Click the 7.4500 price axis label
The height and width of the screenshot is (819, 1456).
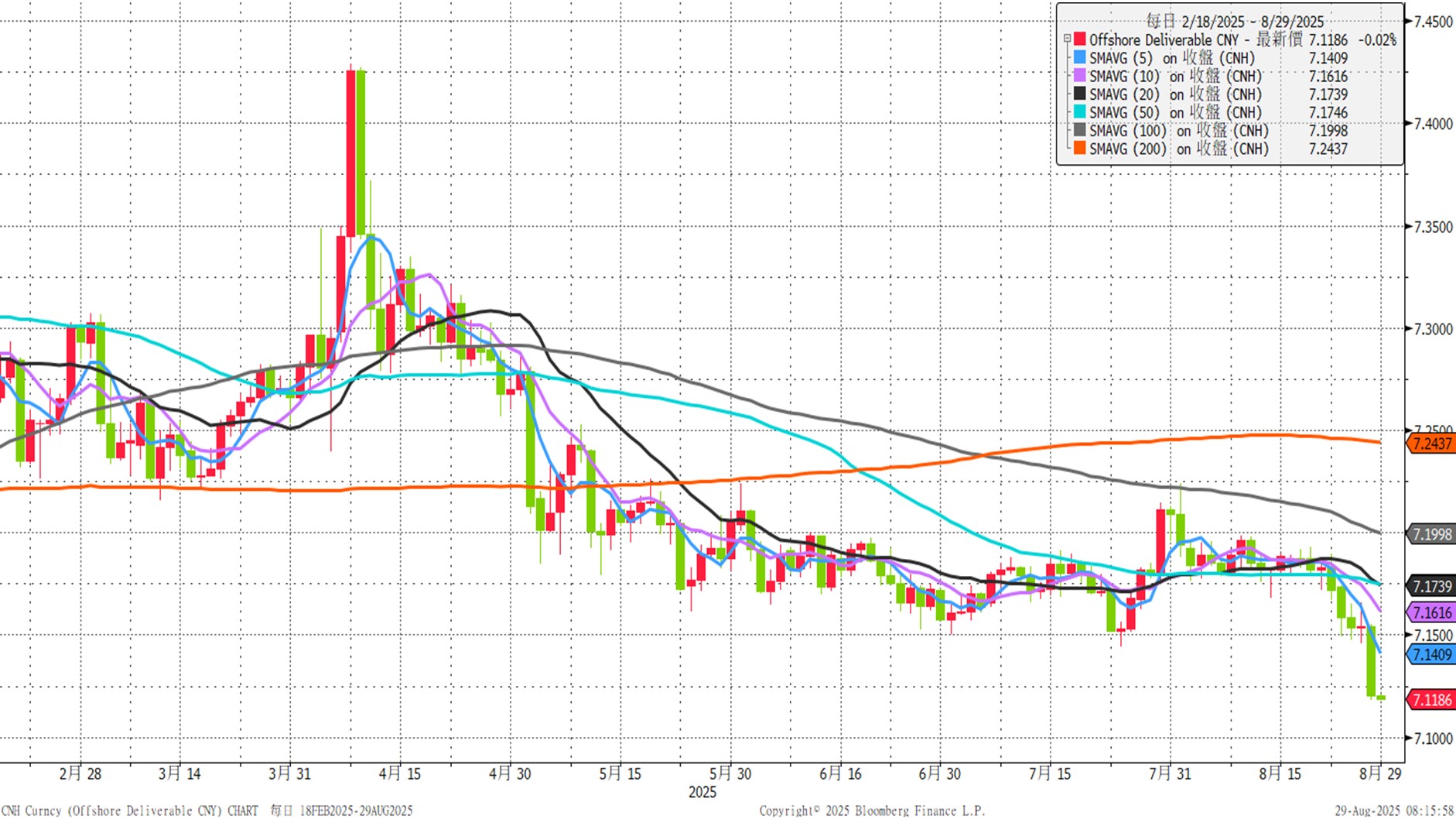[1434, 22]
